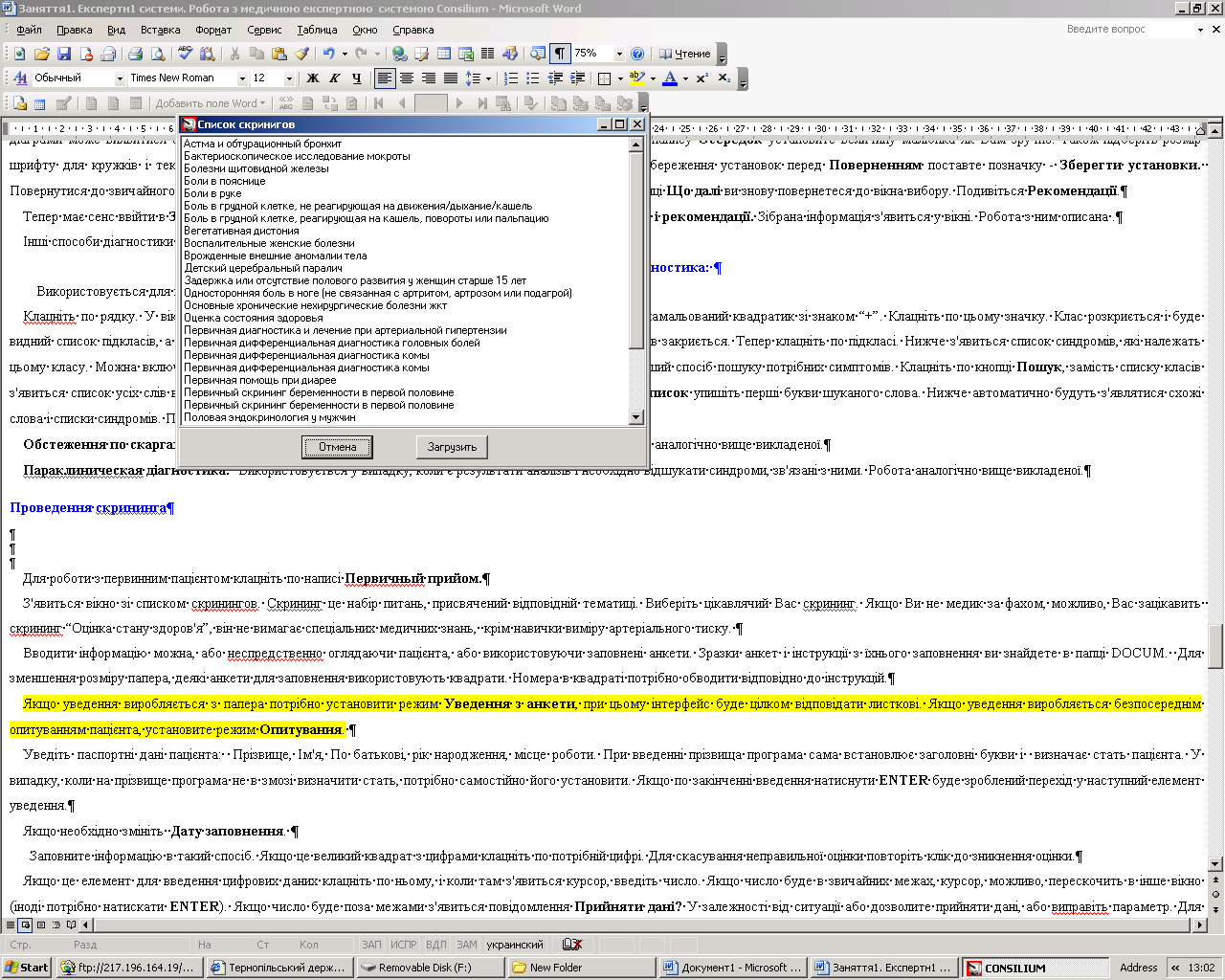Align the text to center
1225x980 pixels.
407,78
